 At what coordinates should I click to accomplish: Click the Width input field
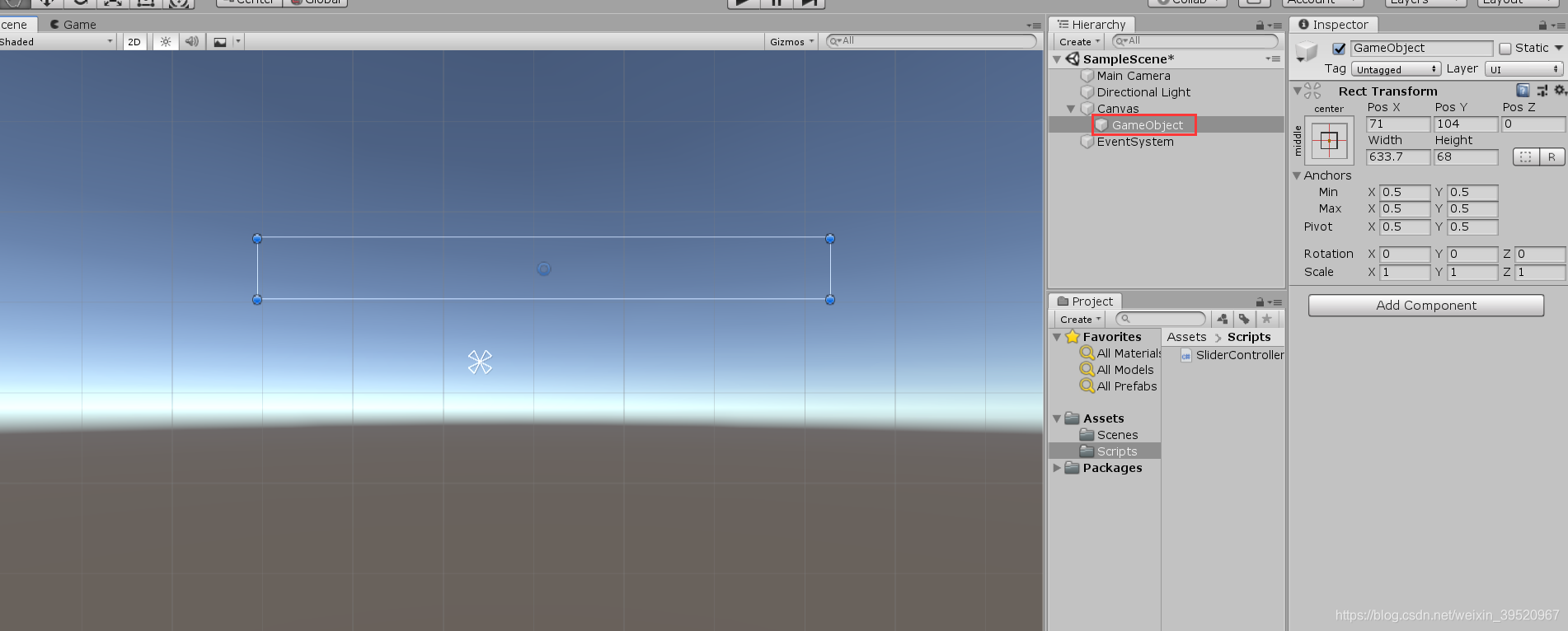click(x=1398, y=157)
